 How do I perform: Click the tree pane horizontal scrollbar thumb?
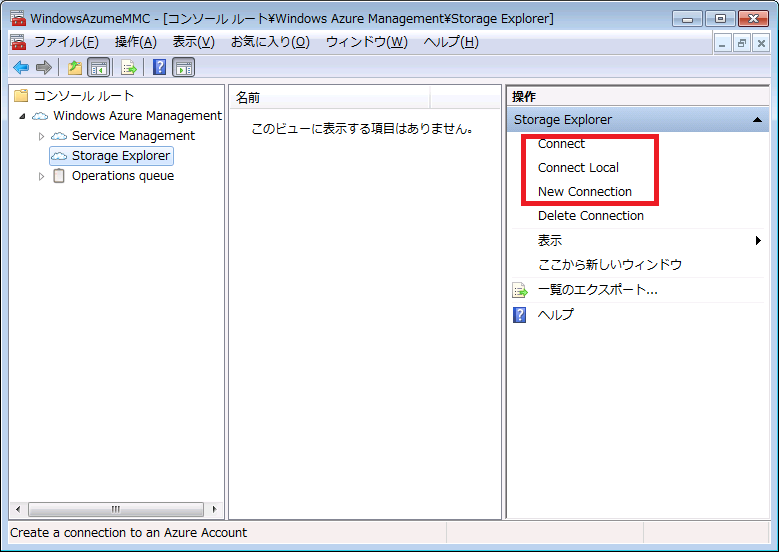(x=116, y=509)
